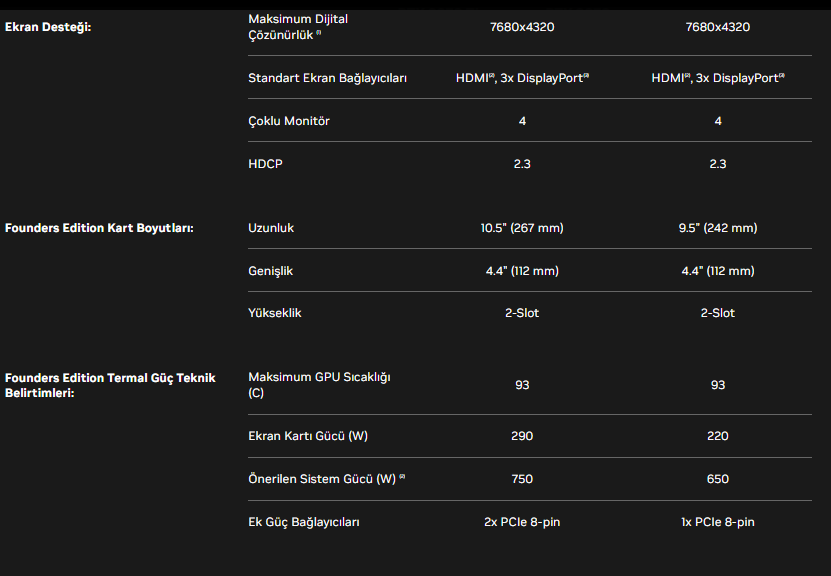Click the Founders Edition Kart Boyutları heading
The height and width of the screenshot is (576, 831).
[x=99, y=228]
